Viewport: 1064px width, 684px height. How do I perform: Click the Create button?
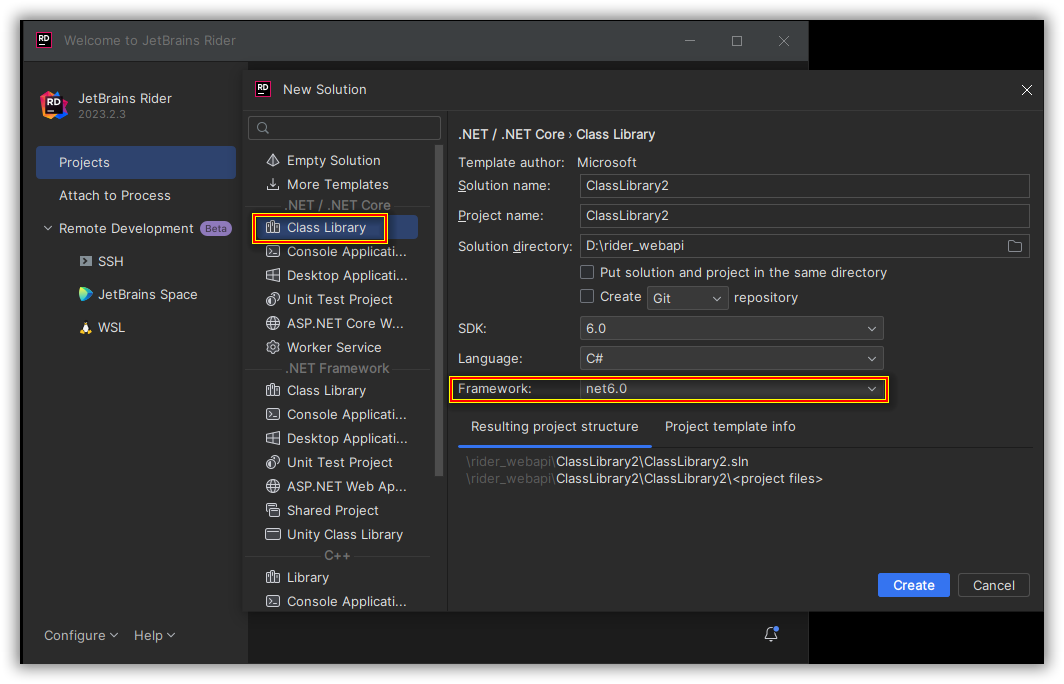point(913,585)
